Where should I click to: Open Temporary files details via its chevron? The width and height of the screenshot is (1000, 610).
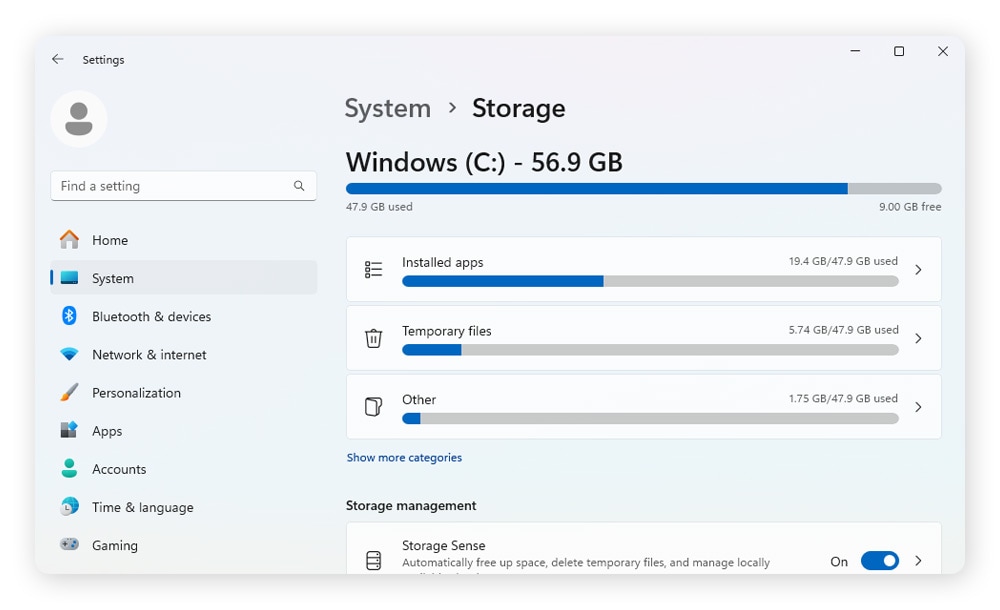[x=918, y=338]
